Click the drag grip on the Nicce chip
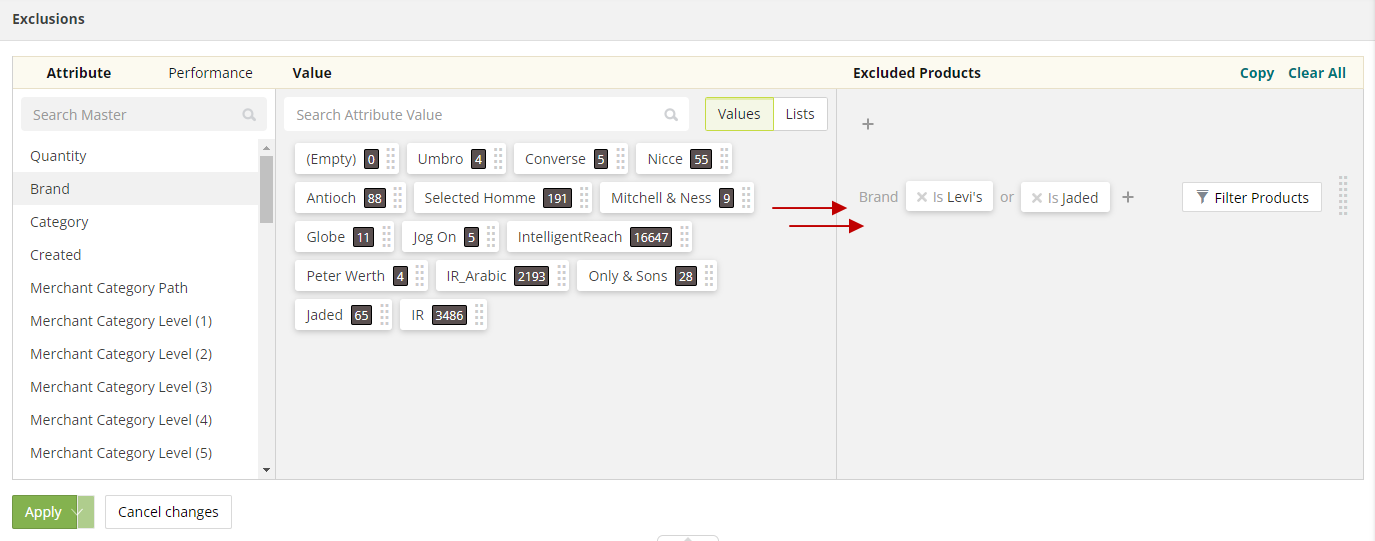This screenshot has height=541, width=1375. click(x=724, y=159)
